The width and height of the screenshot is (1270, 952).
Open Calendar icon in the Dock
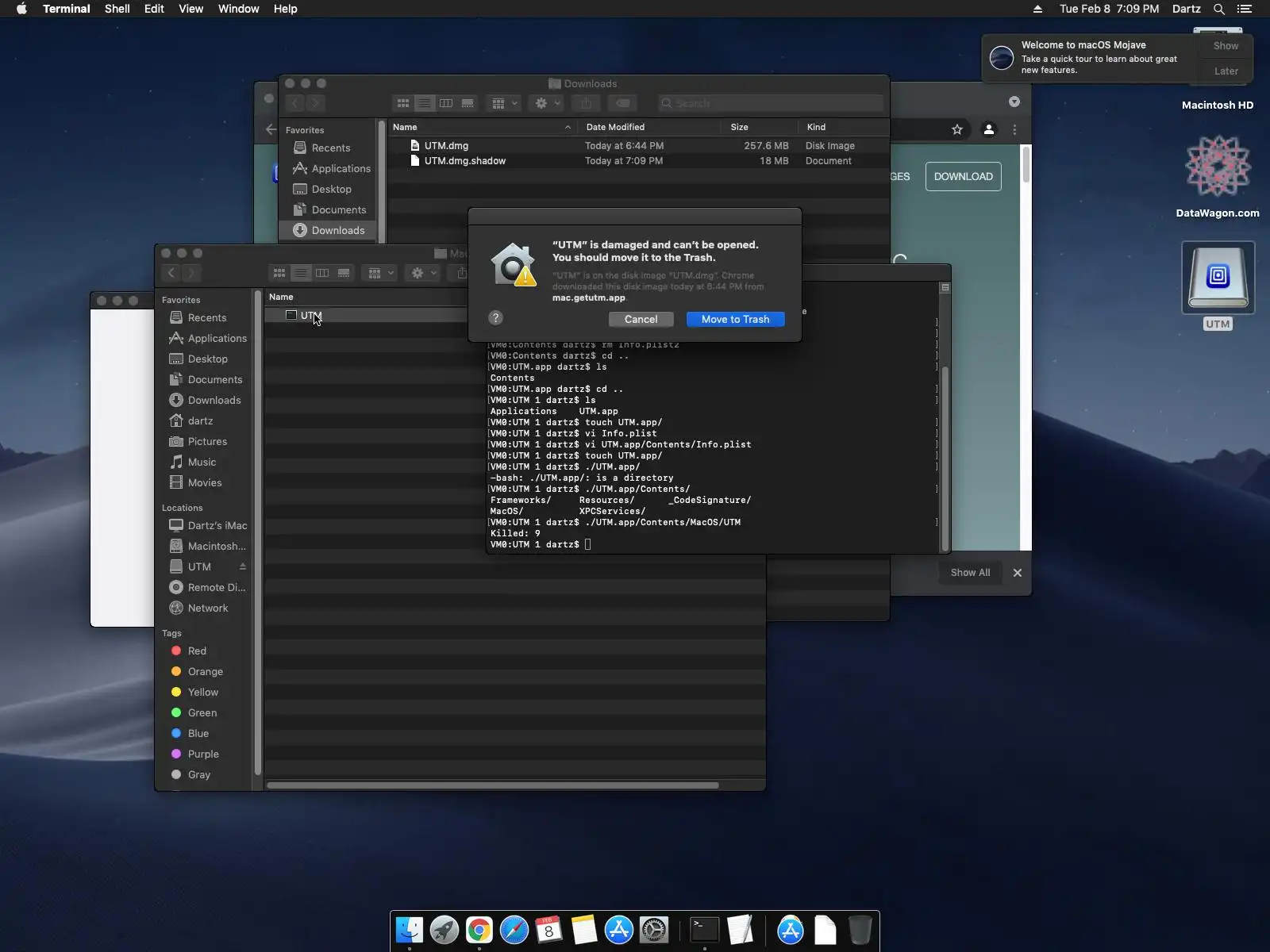549,930
